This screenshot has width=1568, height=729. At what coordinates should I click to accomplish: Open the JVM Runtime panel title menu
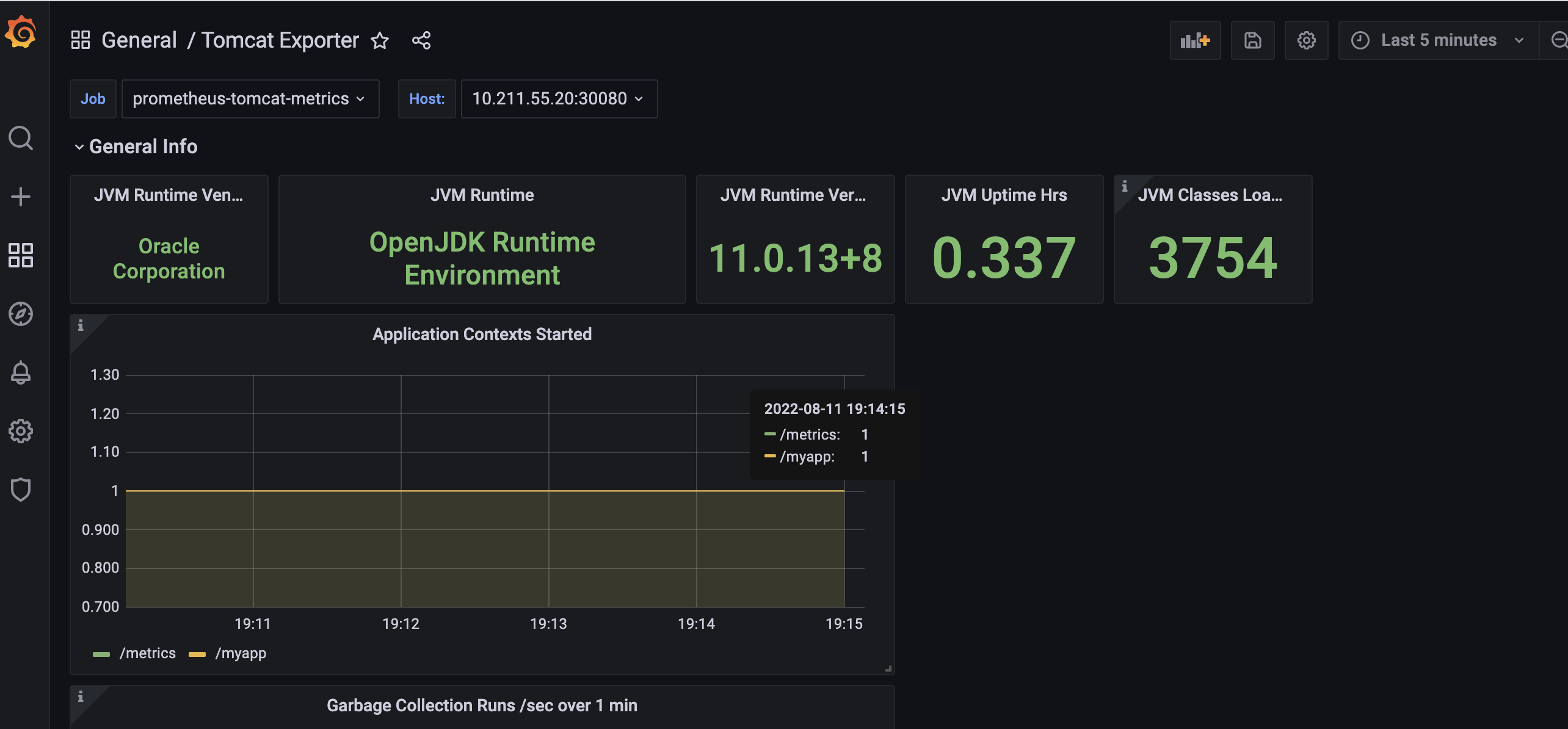(x=482, y=195)
